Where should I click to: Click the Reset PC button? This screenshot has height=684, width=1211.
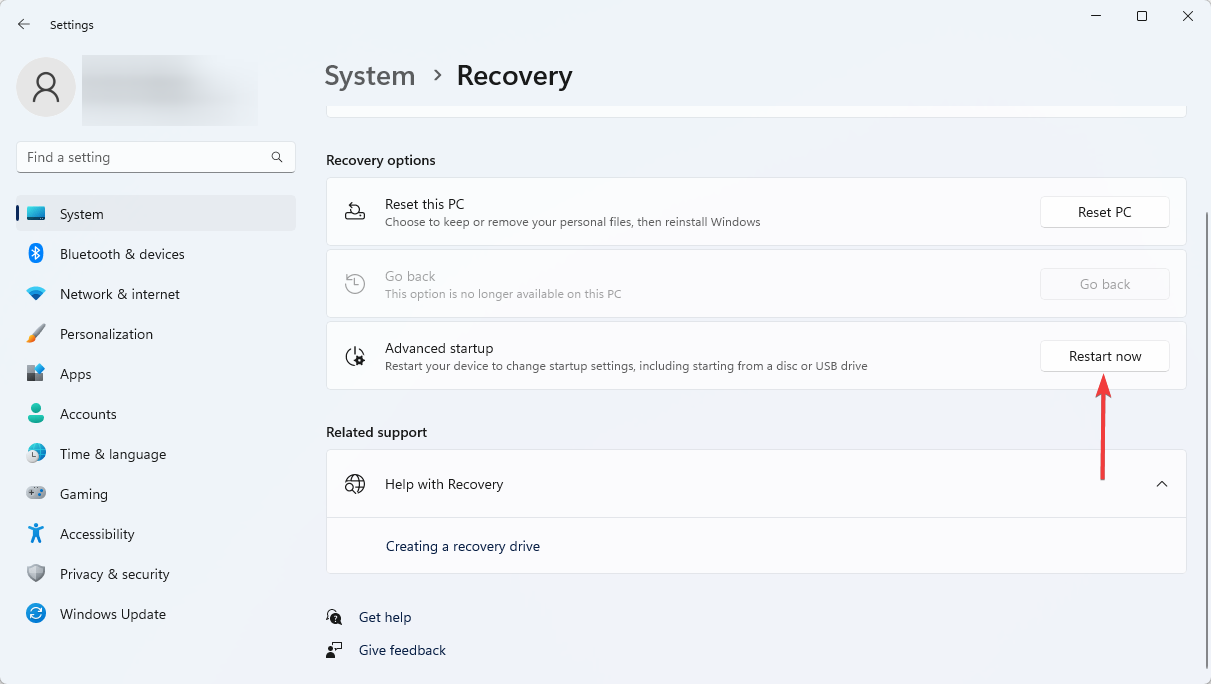1105,212
